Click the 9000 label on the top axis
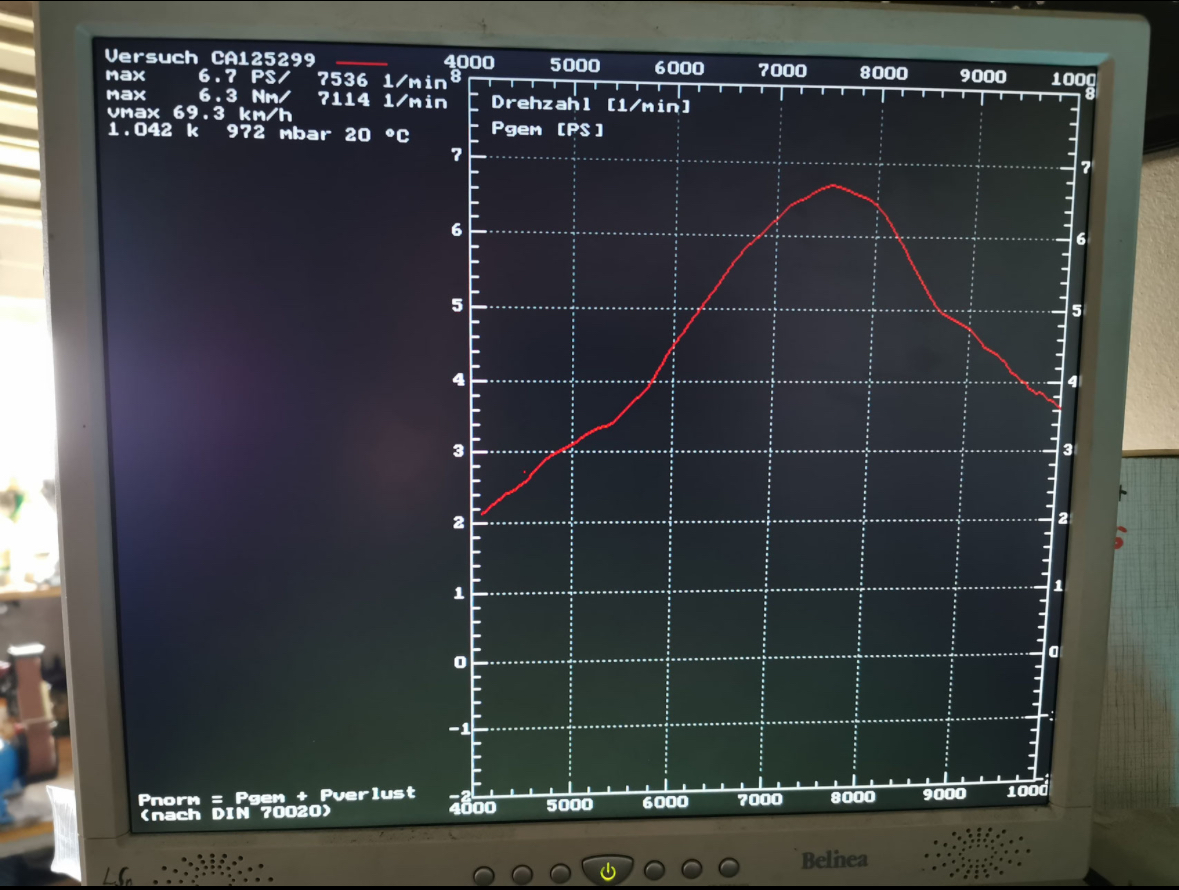The image size is (1179, 890). [983, 76]
